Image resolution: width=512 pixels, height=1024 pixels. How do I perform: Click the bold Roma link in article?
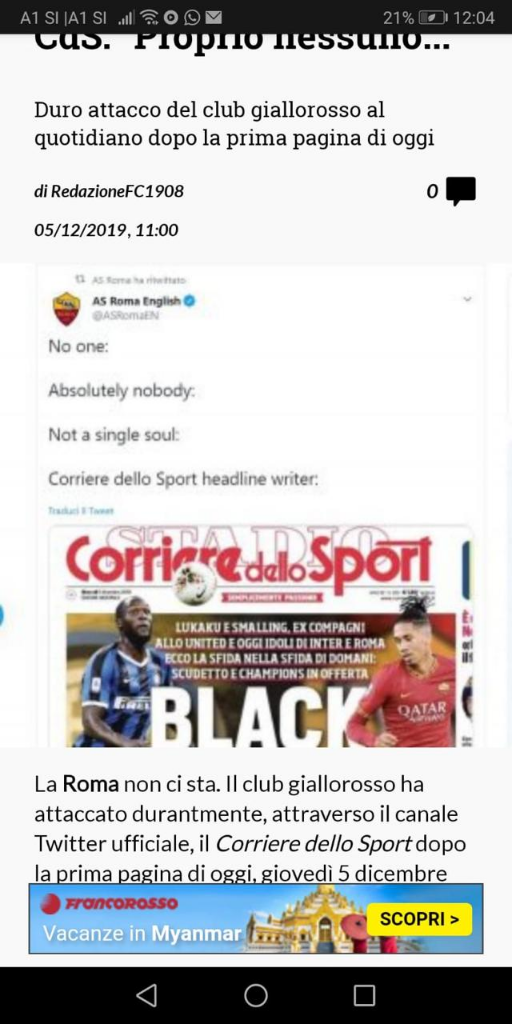[91, 784]
